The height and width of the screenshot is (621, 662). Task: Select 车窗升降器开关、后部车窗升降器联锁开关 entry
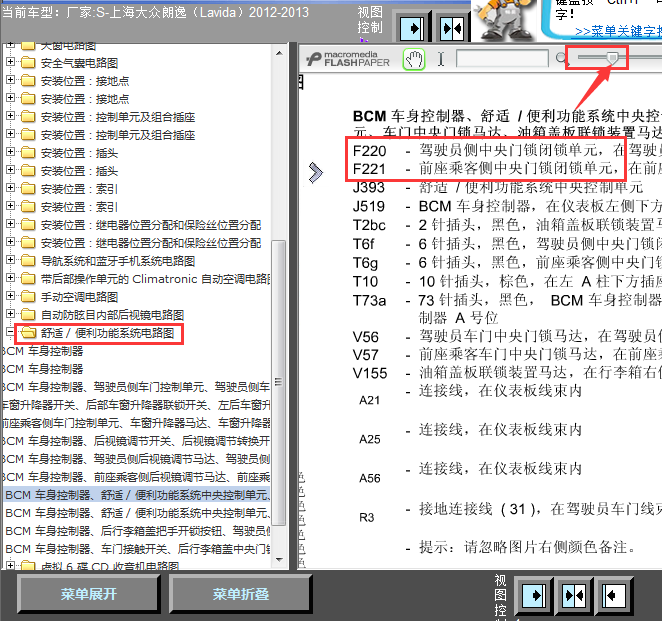click(136, 405)
